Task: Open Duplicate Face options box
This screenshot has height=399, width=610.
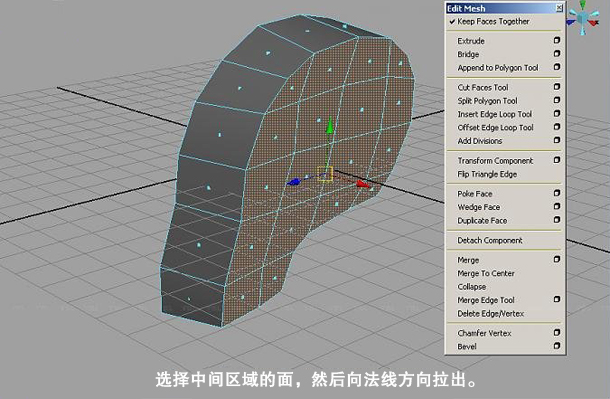Action: [557, 220]
